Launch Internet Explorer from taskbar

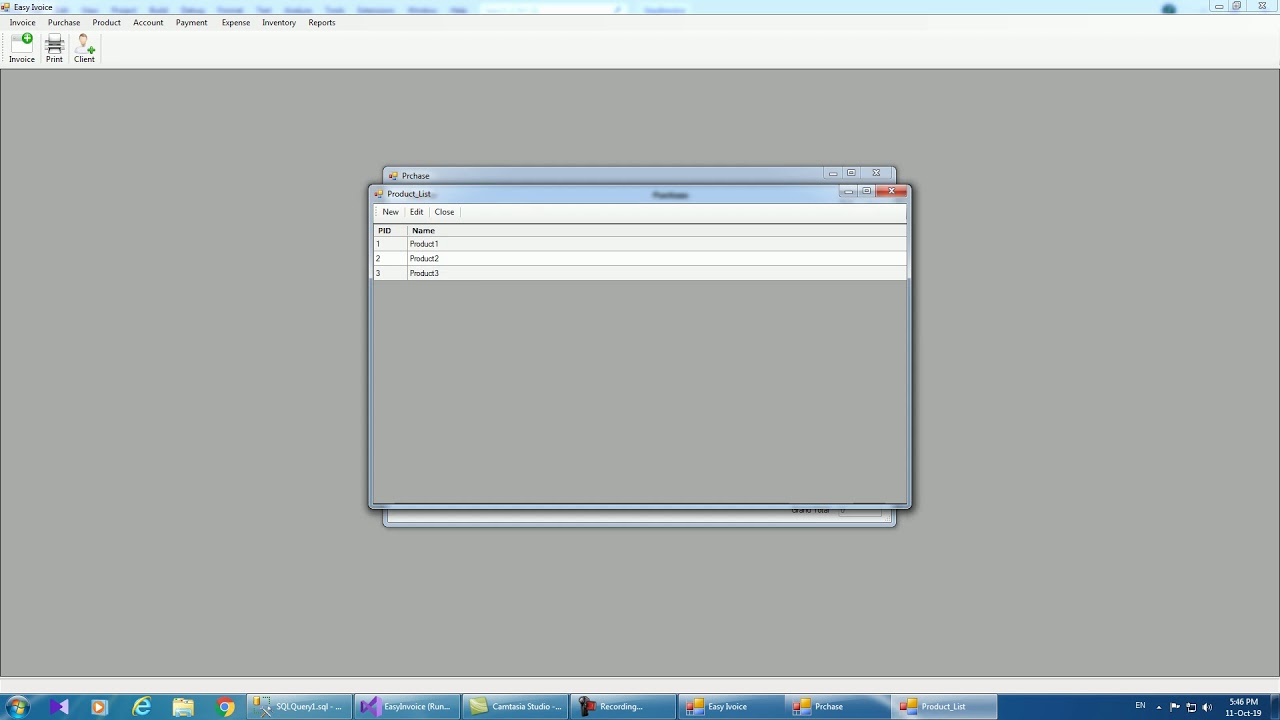[x=141, y=707]
